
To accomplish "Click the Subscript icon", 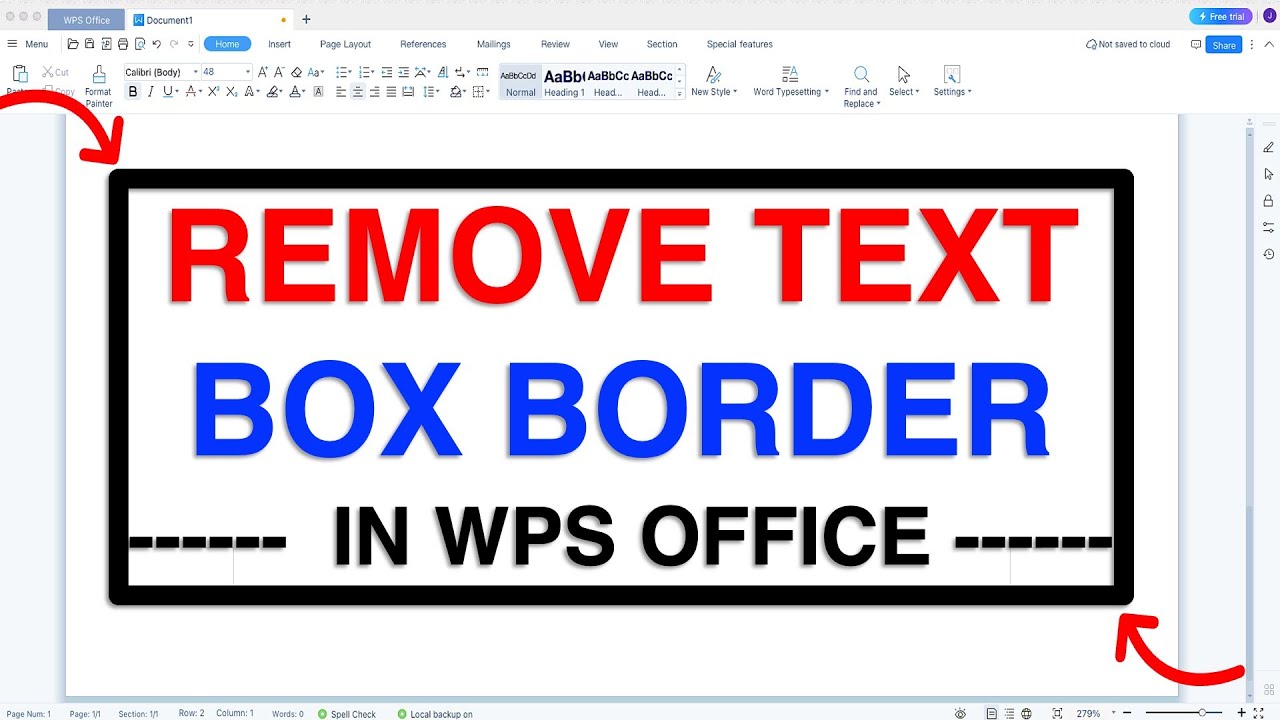I will 231,91.
